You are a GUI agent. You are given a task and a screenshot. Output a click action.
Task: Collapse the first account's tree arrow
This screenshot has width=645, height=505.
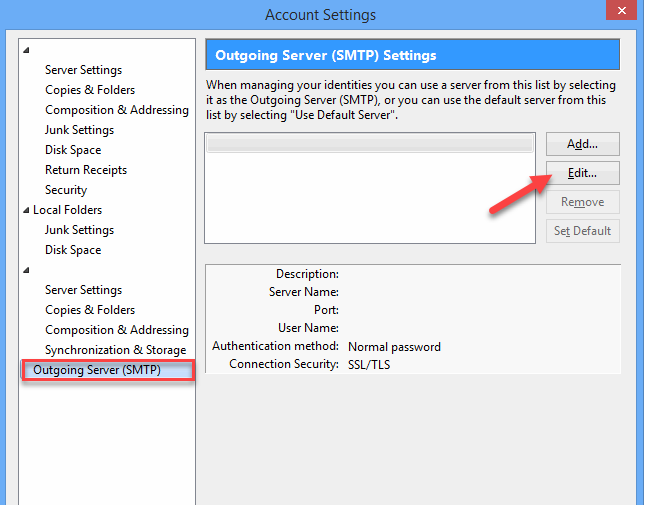coord(26,50)
